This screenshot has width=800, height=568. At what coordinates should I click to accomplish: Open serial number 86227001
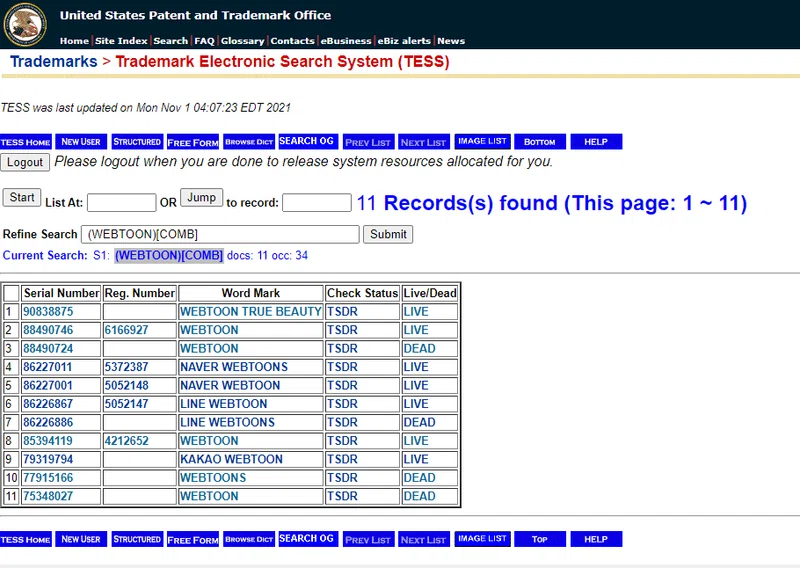pyautogui.click(x=47, y=385)
